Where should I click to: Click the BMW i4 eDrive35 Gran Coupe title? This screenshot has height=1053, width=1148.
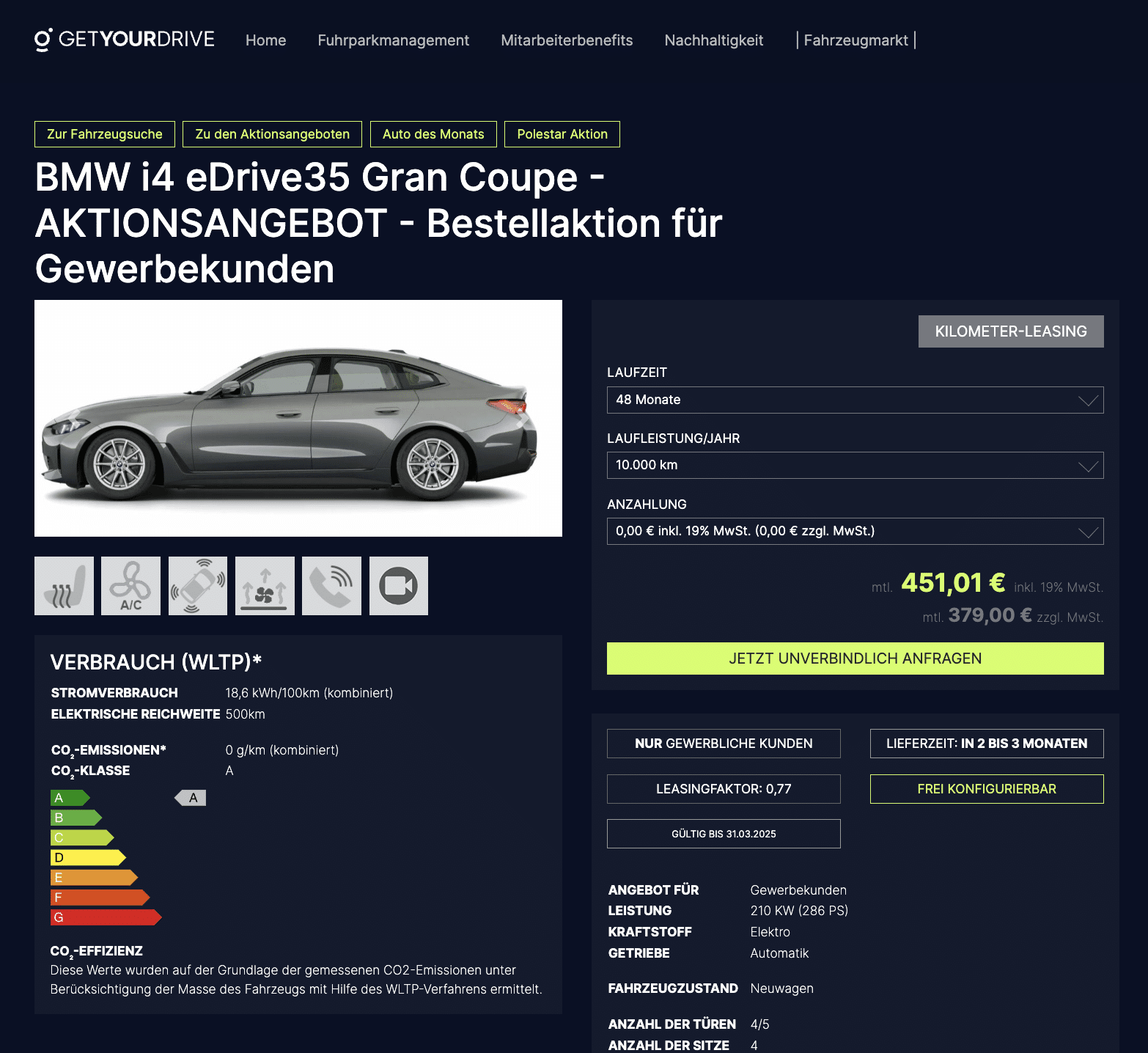[x=378, y=223]
